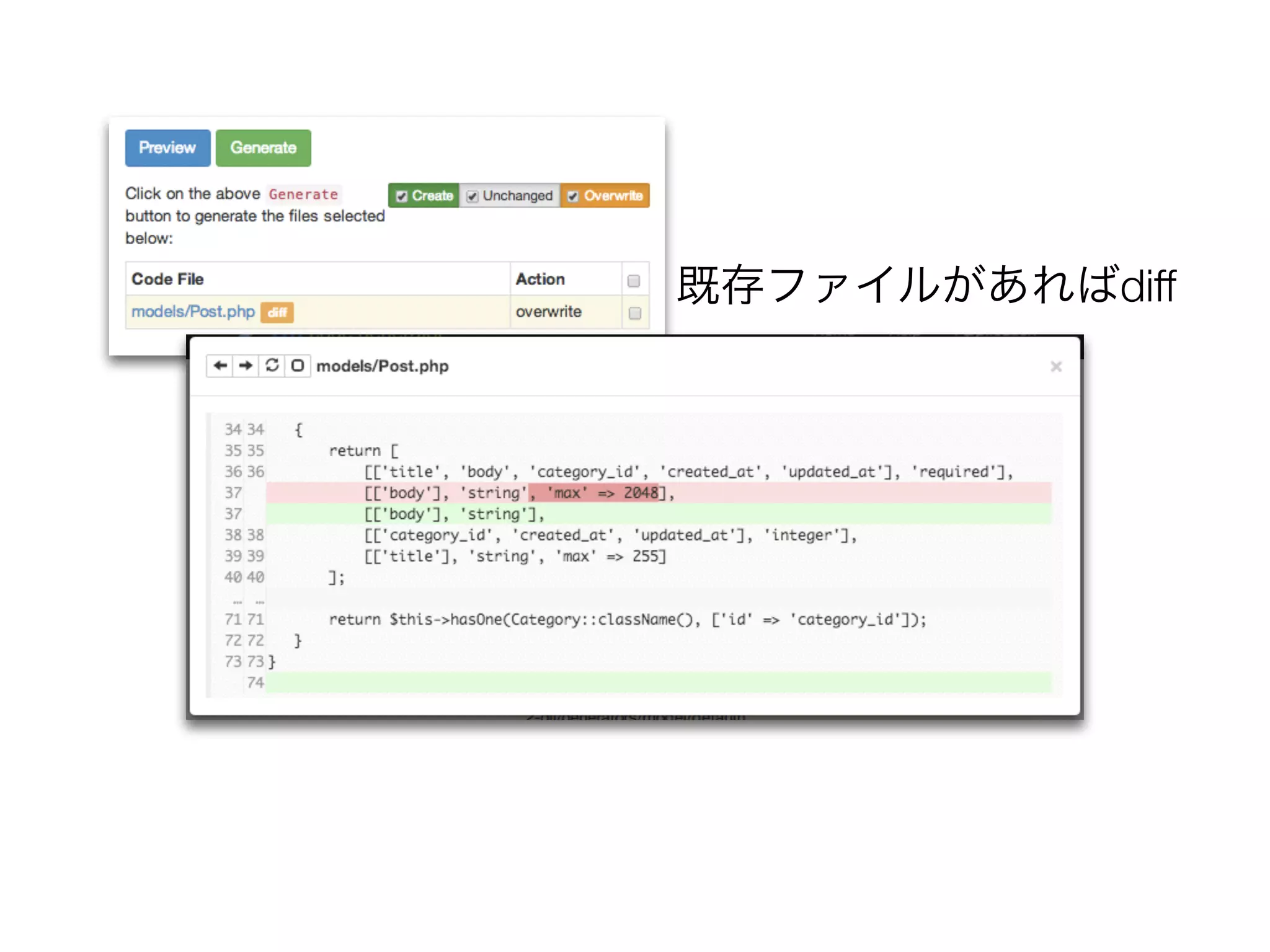Go to next file with right arrow

pos(246,366)
